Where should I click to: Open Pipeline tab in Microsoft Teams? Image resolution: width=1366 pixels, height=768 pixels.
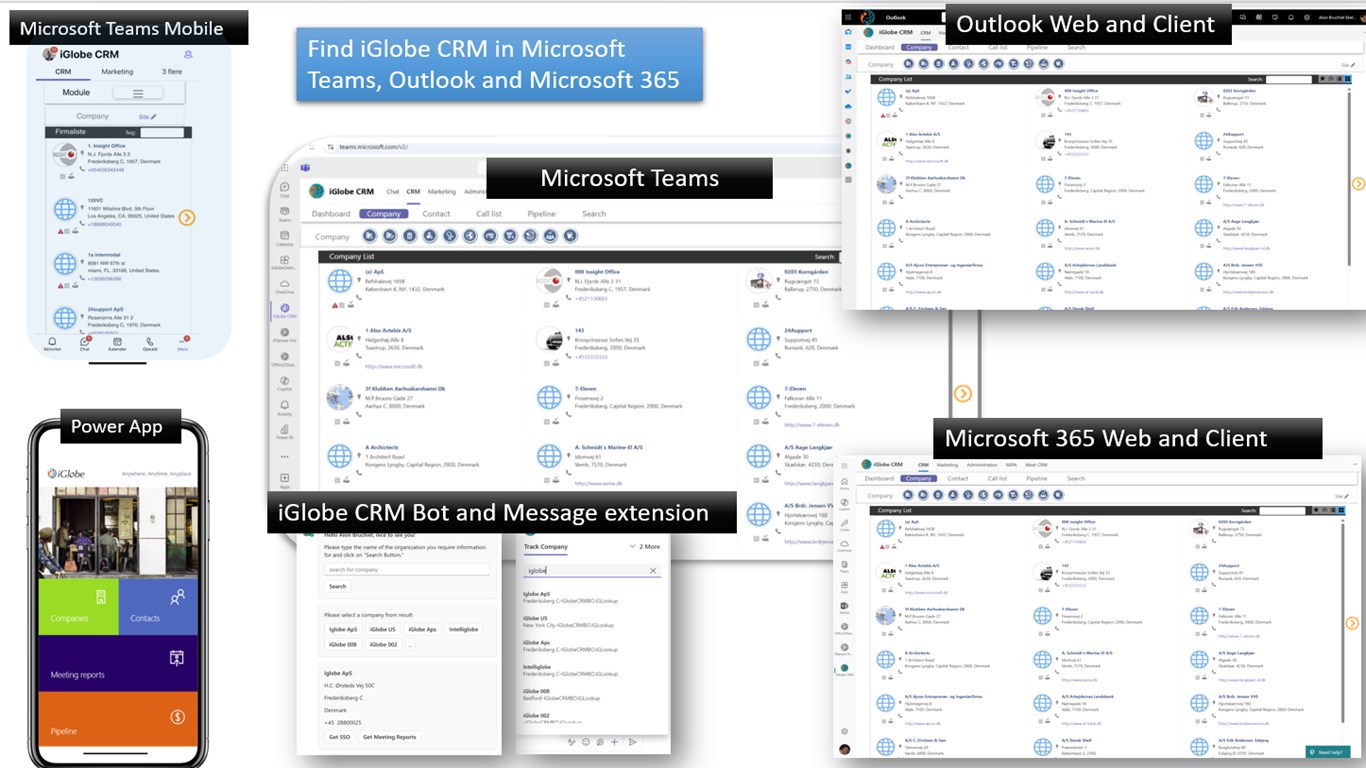click(542, 214)
